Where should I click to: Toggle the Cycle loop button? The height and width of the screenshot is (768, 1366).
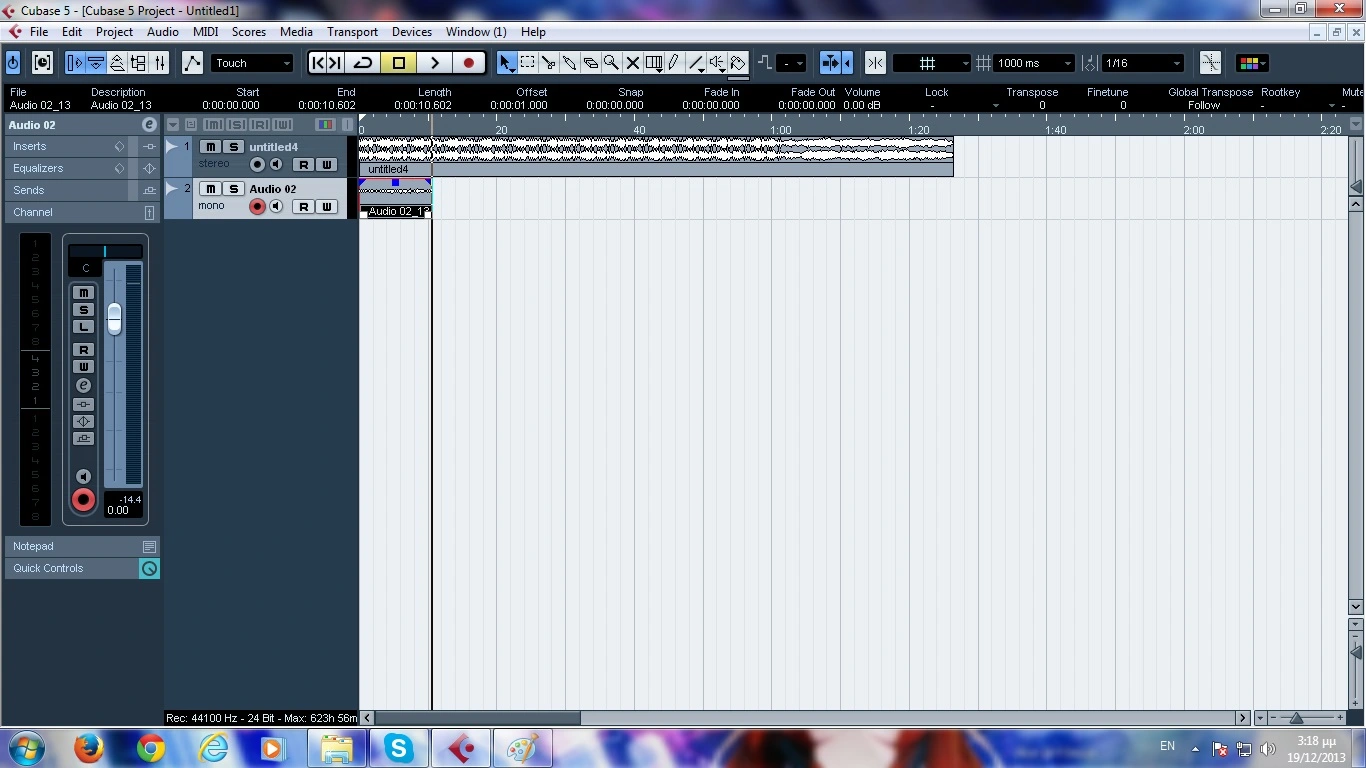click(x=363, y=63)
